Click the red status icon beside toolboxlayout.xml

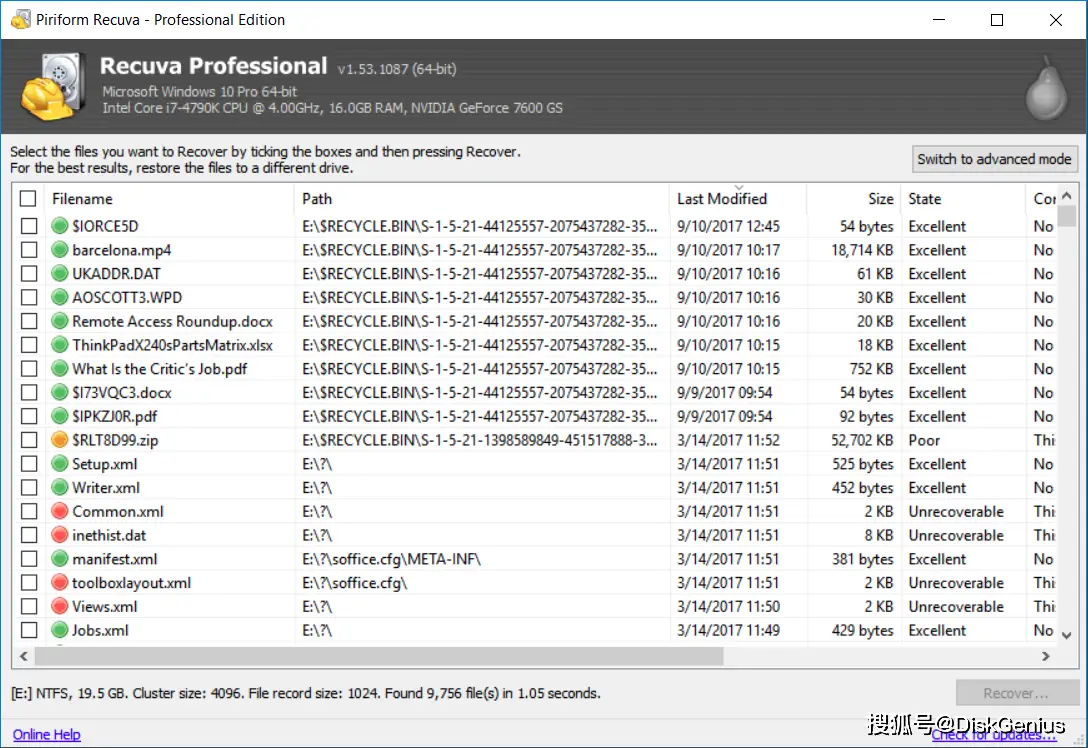(60, 583)
